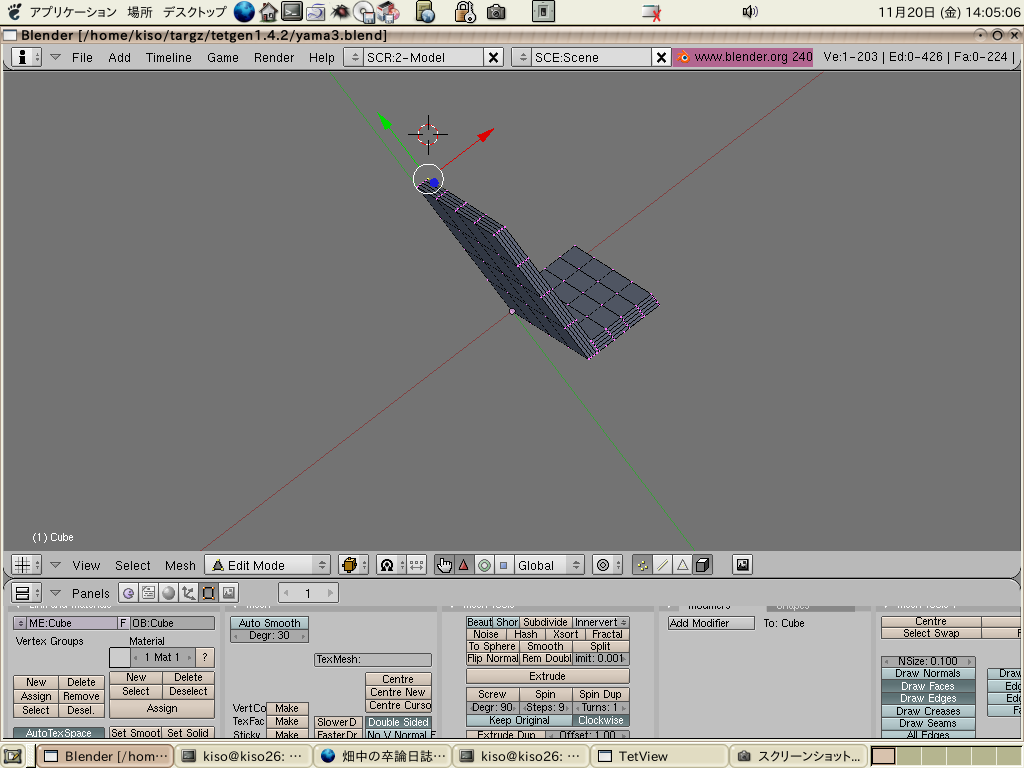The width and height of the screenshot is (1024, 768).
Task: Switch to vertex select mode
Action: (x=642, y=565)
